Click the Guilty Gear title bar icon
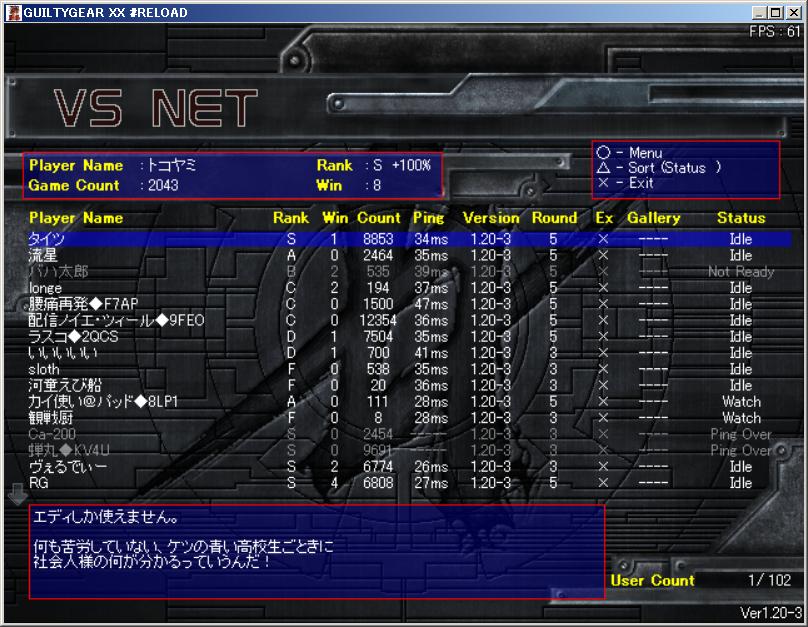 13,12
